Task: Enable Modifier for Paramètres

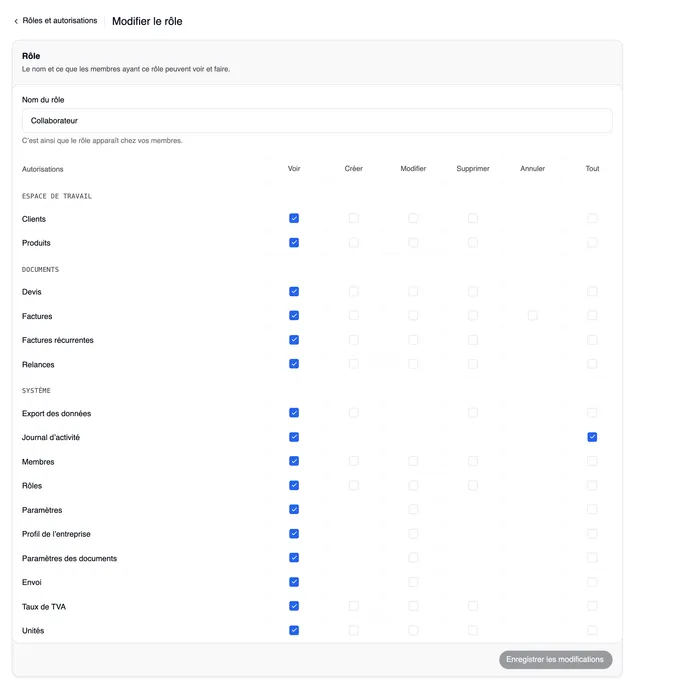Action: (x=413, y=510)
